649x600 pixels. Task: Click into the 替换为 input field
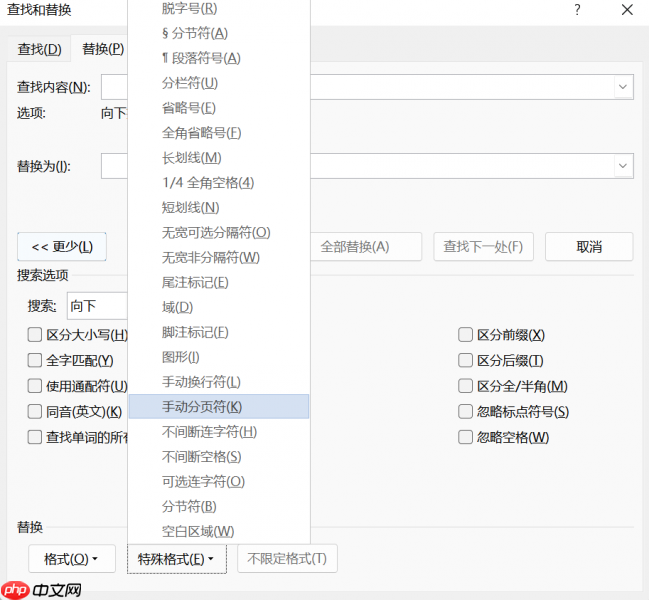[x=367, y=166]
